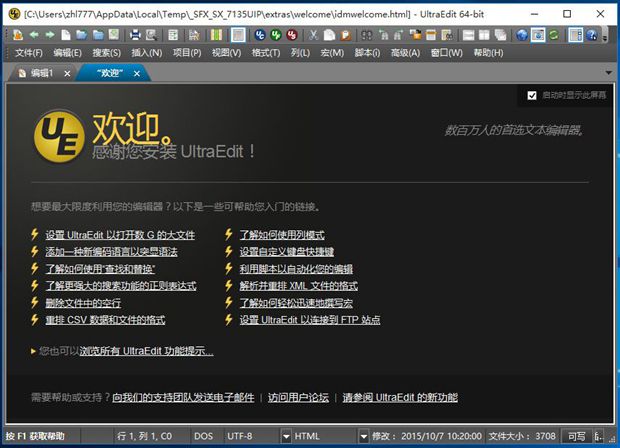The height and width of the screenshot is (448, 620).
Task: Open help with the blue question mark icon
Action: (x=592, y=35)
